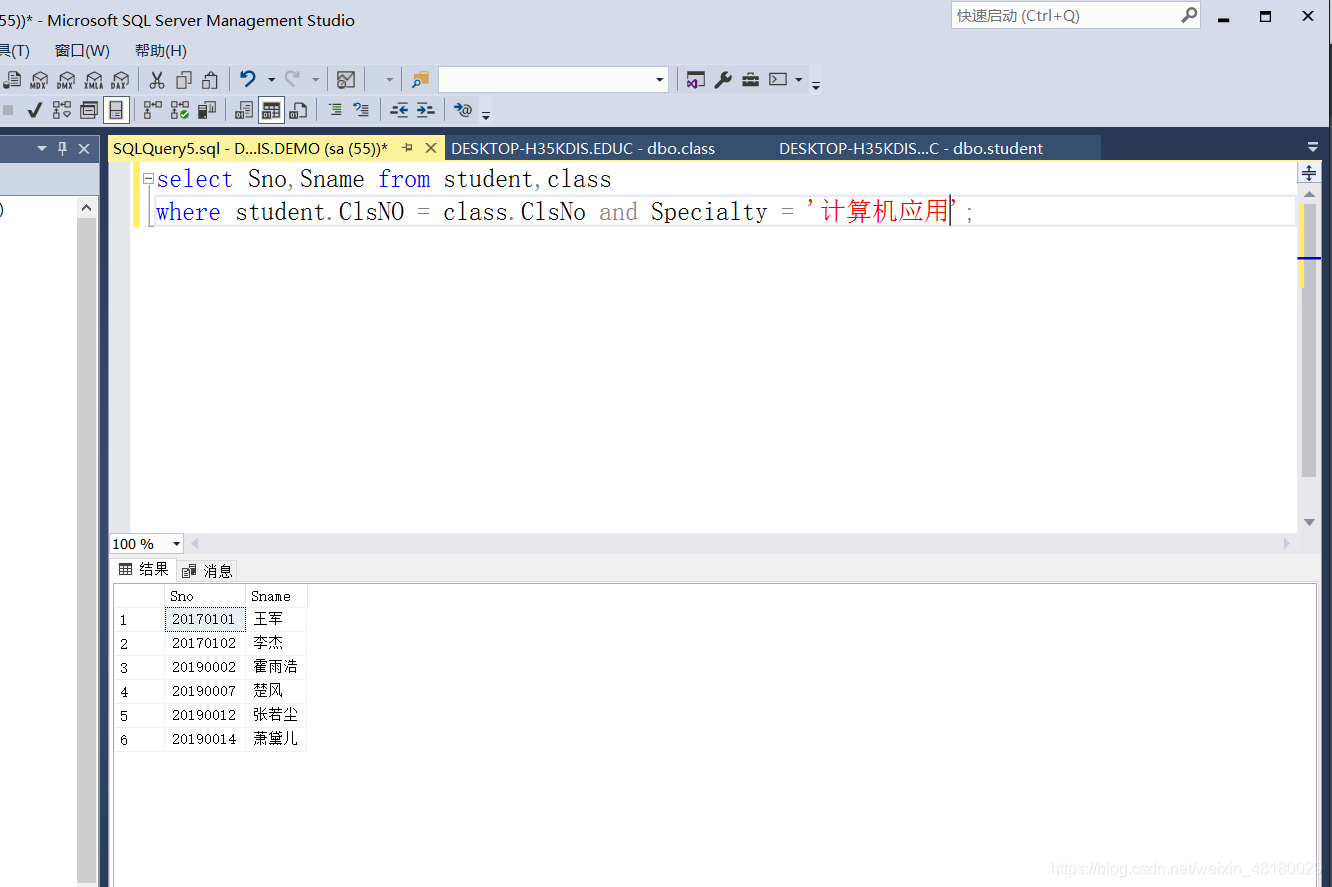The image size is (1332, 887).
Task: Click the Copy icon in toolbar
Action: tap(184, 80)
